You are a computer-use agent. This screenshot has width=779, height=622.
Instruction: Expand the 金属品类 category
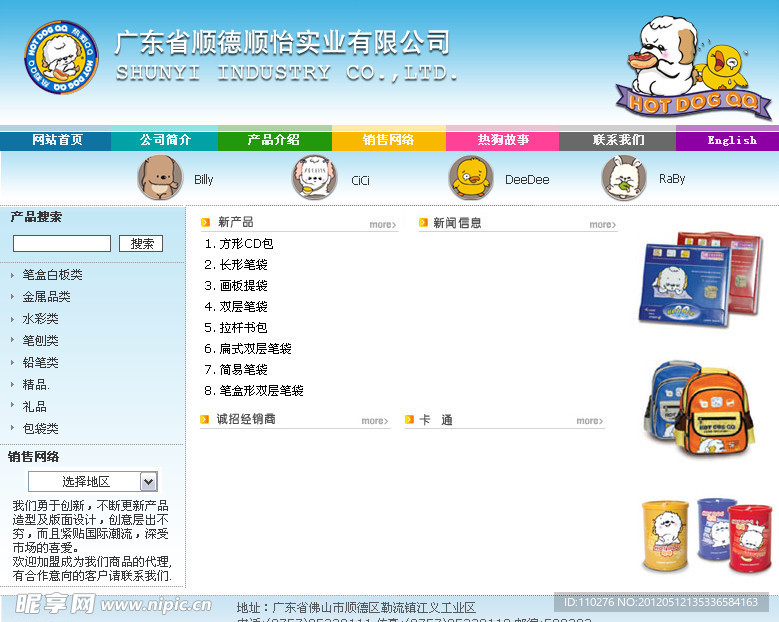pos(46,297)
